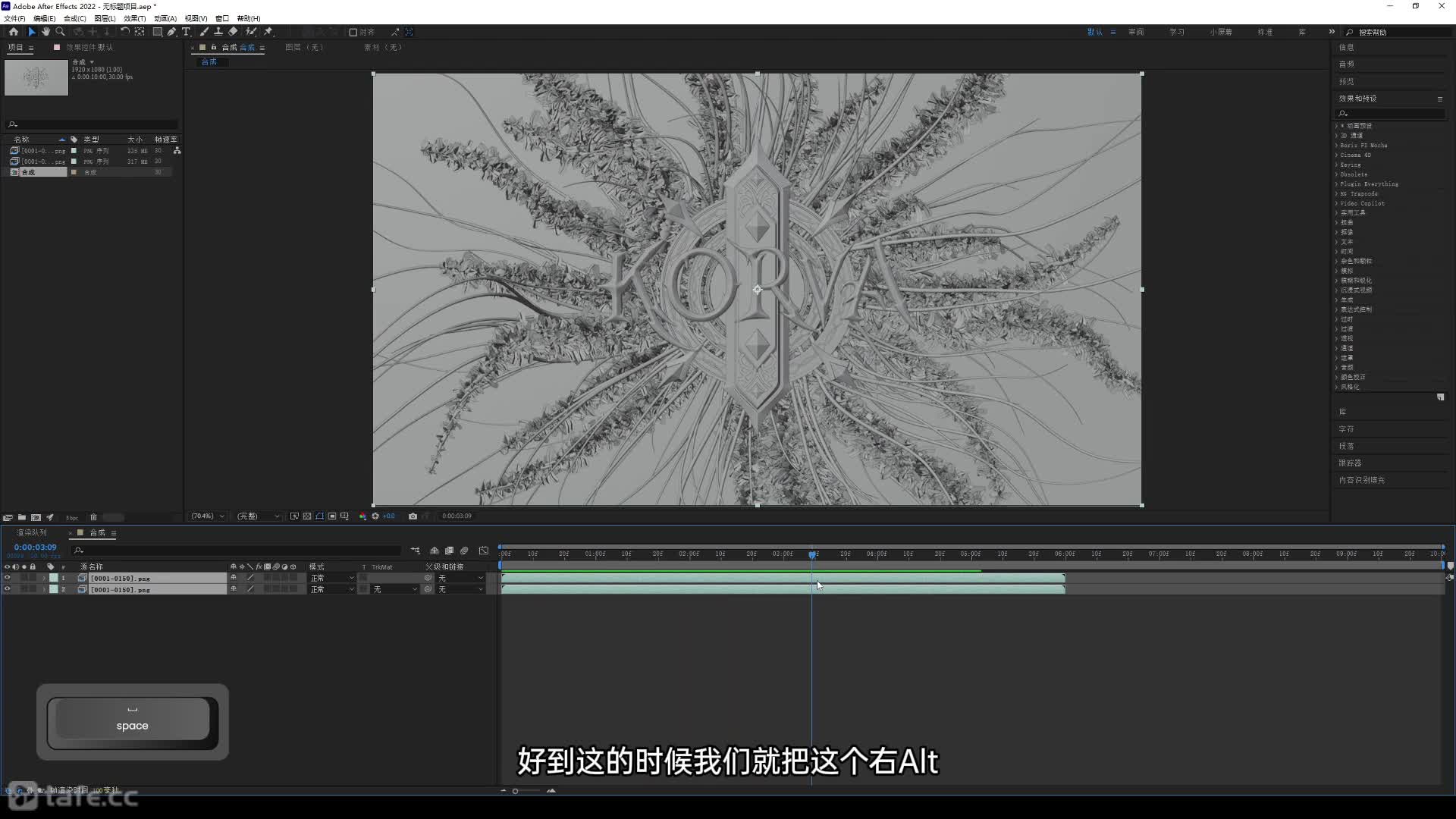Screen dimensions: 1456x819
Task: Select the Roto Brush tool
Action: coord(251,32)
